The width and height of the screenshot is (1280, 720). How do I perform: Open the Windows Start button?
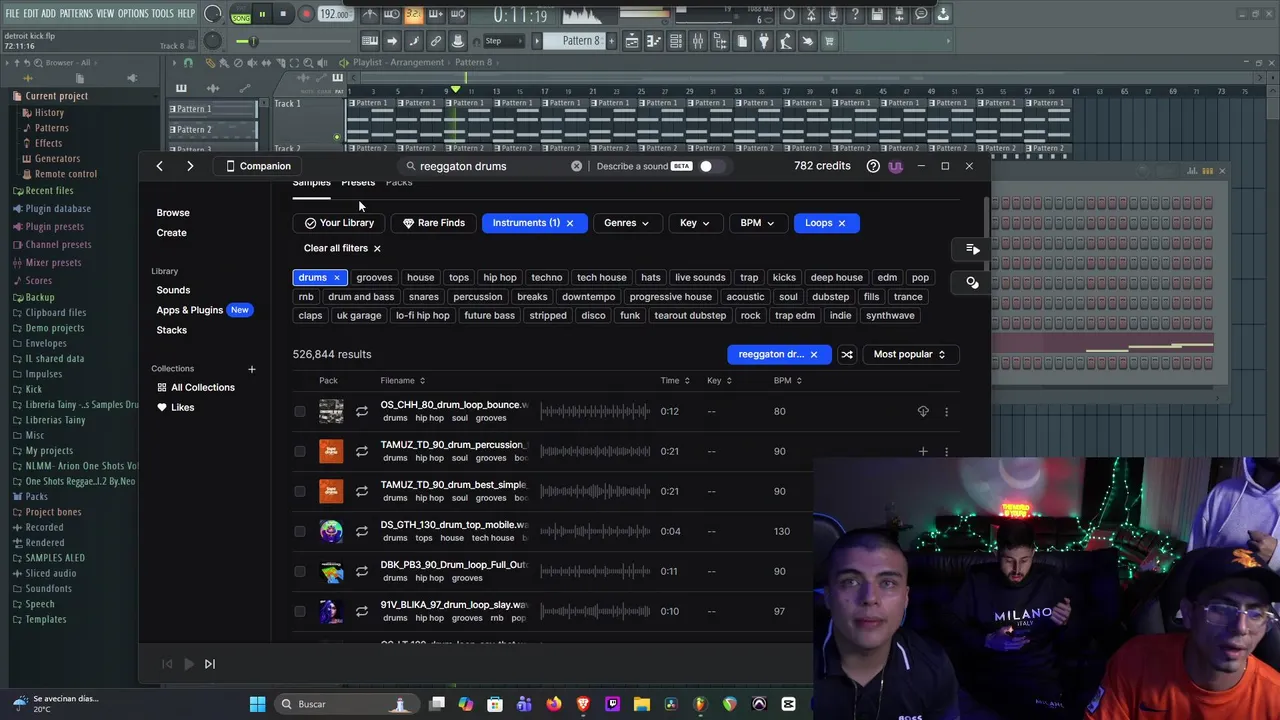point(257,704)
